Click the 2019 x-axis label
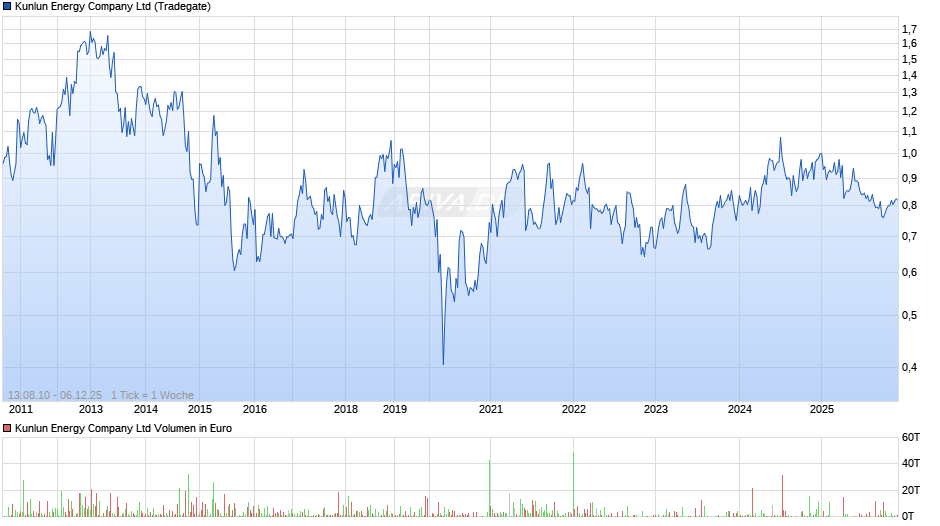The height and width of the screenshot is (526, 940). pyautogui.click(x=394, y=409)
